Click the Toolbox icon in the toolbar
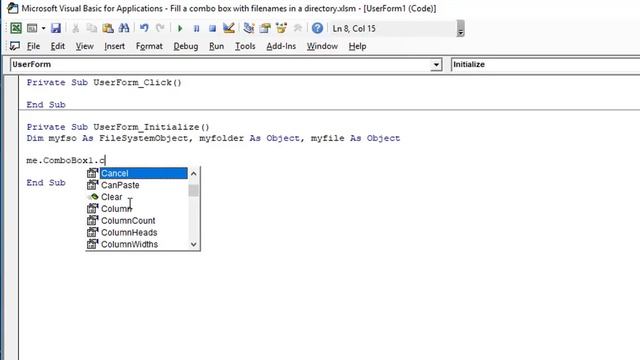Image resolution: width=640 pixels, height=360 pixels. click(298, 28)
